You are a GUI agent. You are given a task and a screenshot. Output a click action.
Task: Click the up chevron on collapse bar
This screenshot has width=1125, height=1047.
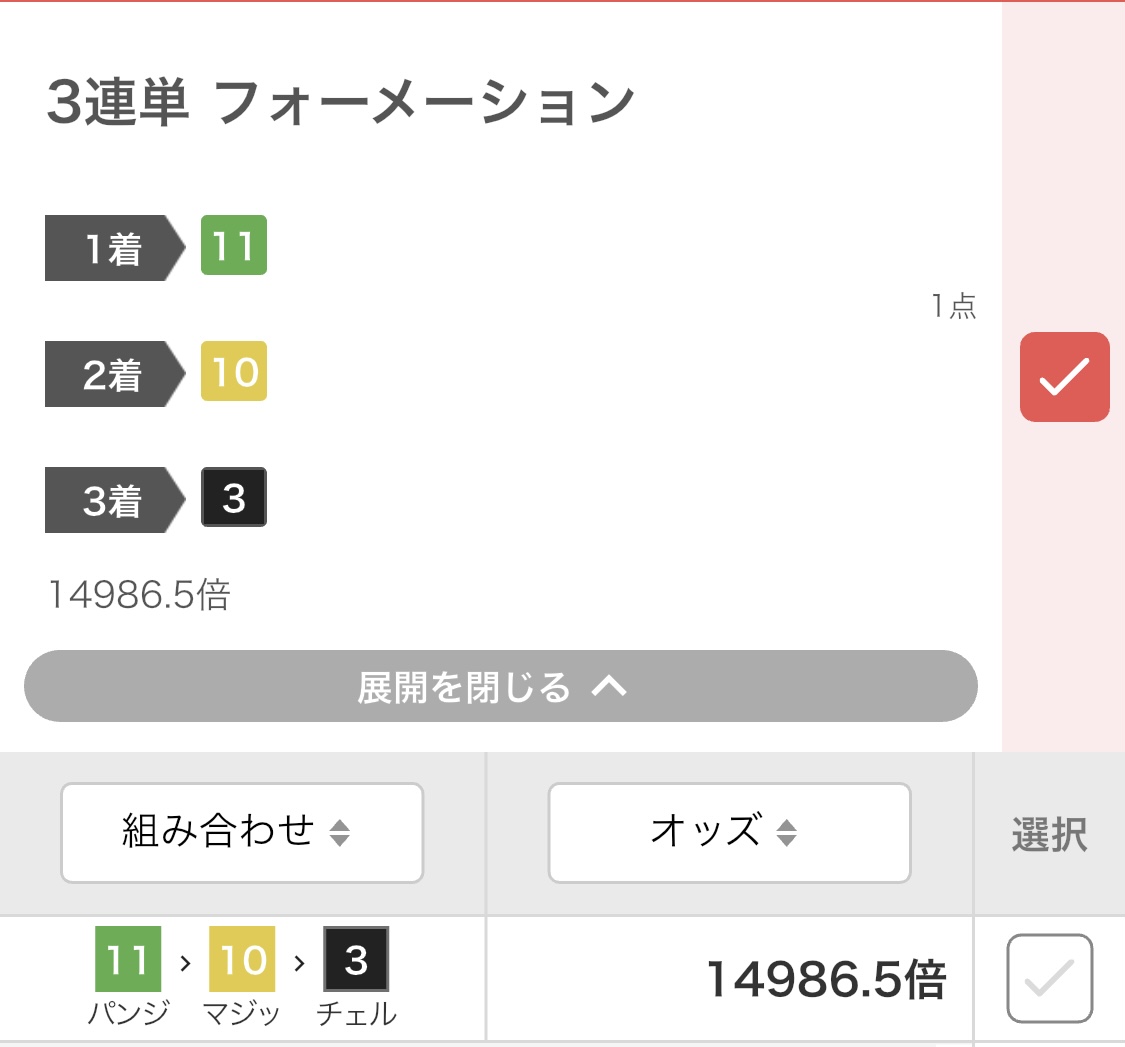(609, 686)
